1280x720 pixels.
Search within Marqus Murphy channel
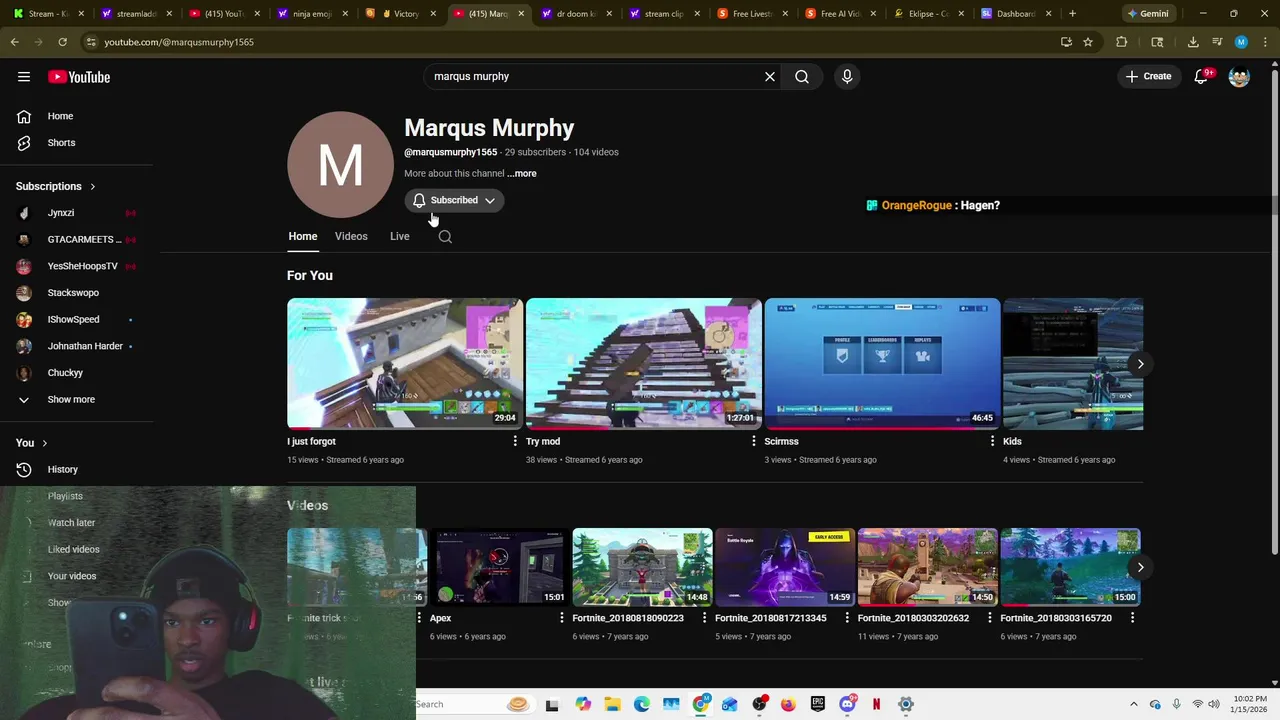pos(445,237)
